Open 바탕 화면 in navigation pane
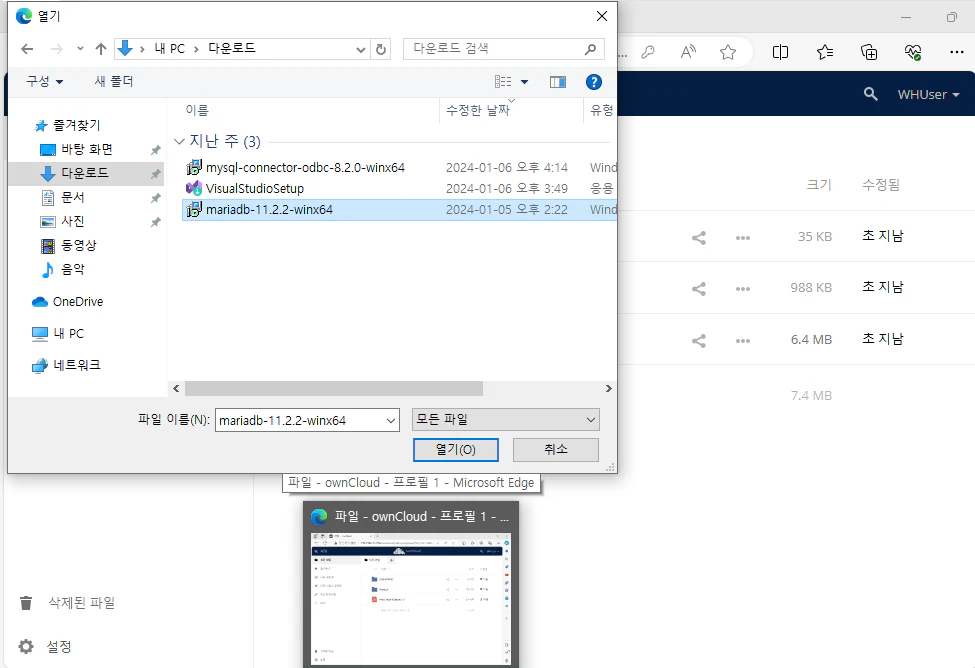 (x=86, y=149)
